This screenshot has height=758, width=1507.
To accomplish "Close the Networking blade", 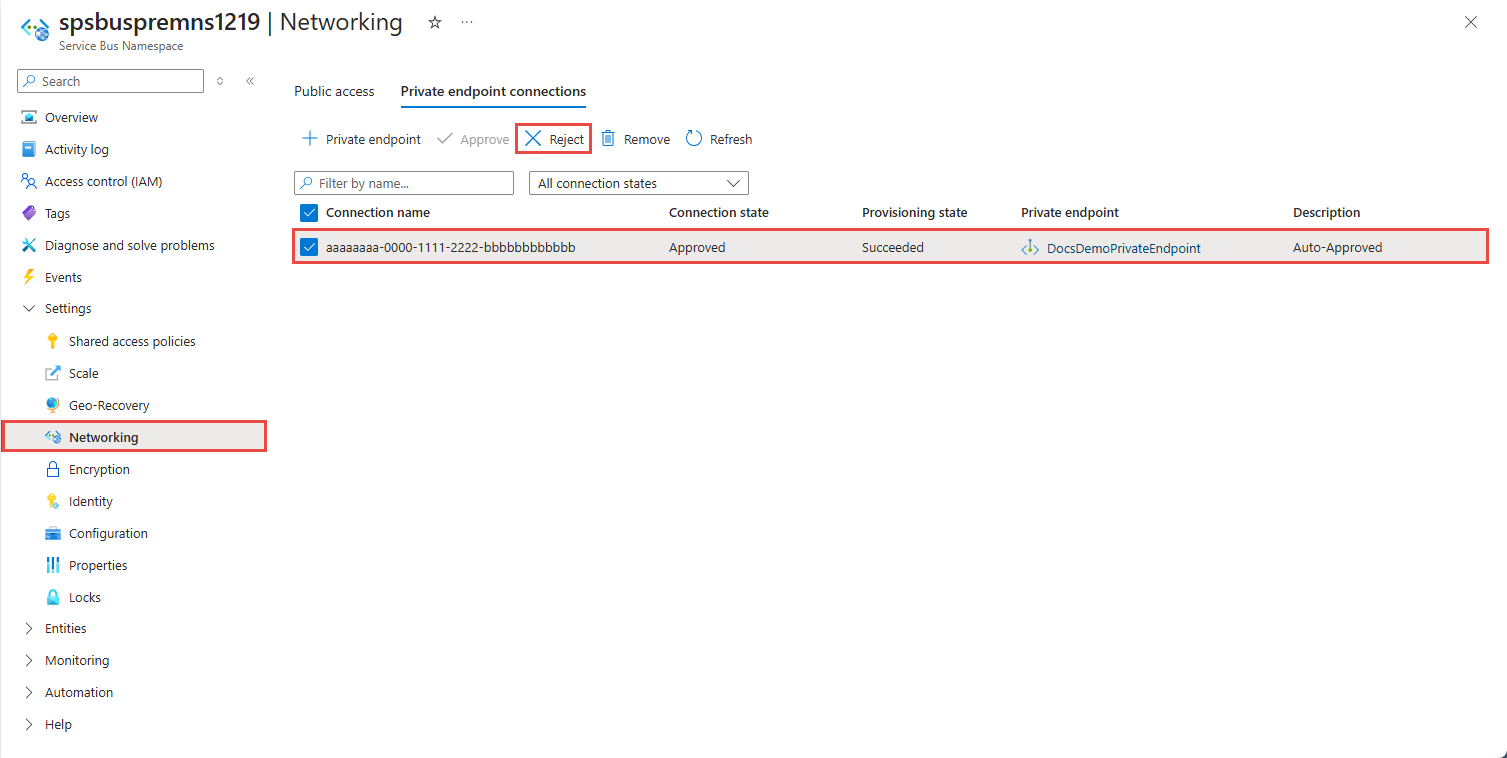I will pos(1470,22).
